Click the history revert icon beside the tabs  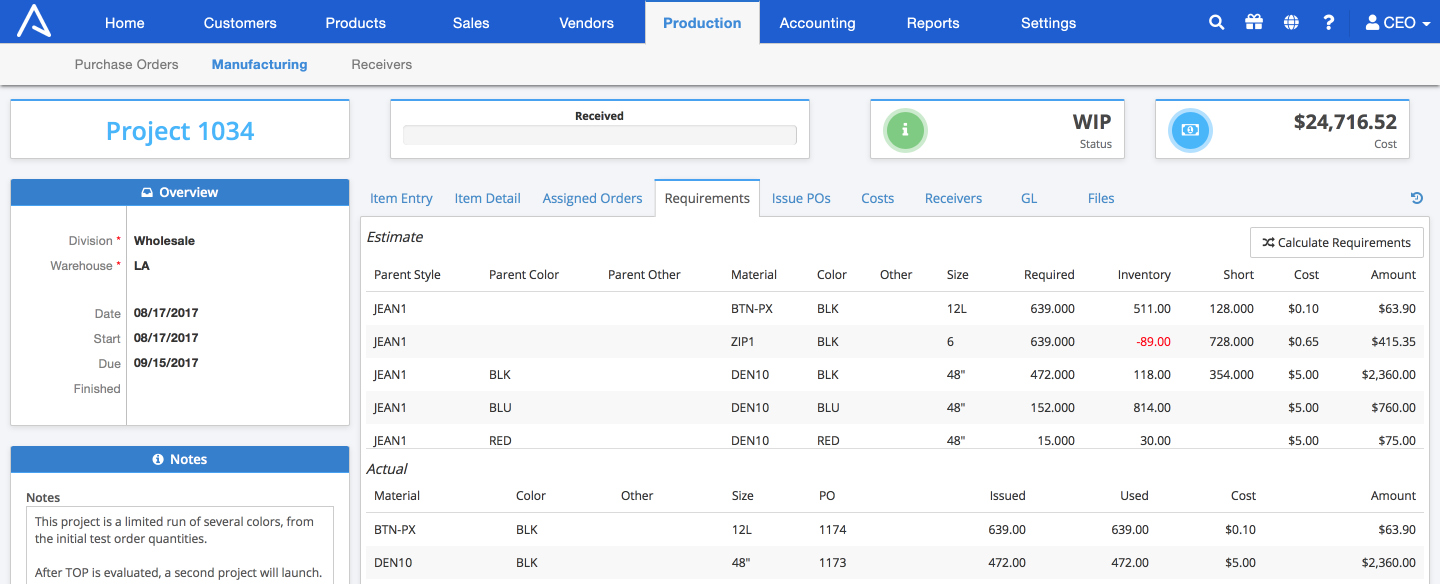tap(1417, 198)
